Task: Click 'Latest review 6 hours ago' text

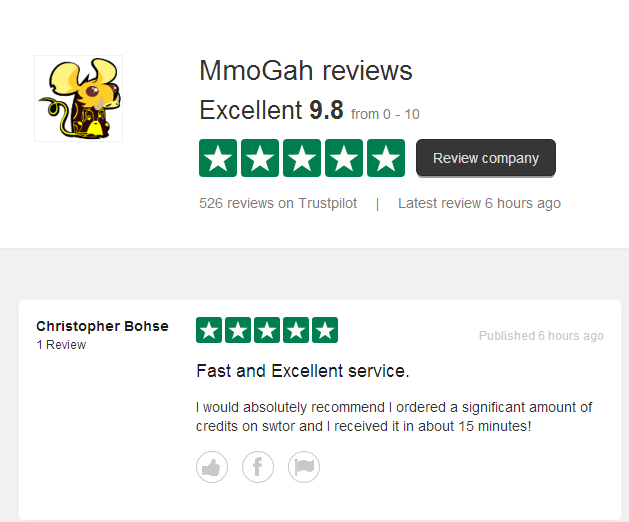Action: coord(479,203)
